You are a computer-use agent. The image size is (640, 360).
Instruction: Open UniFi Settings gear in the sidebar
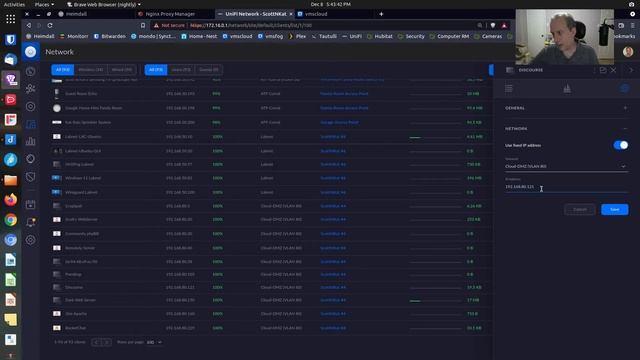(31, 240)
